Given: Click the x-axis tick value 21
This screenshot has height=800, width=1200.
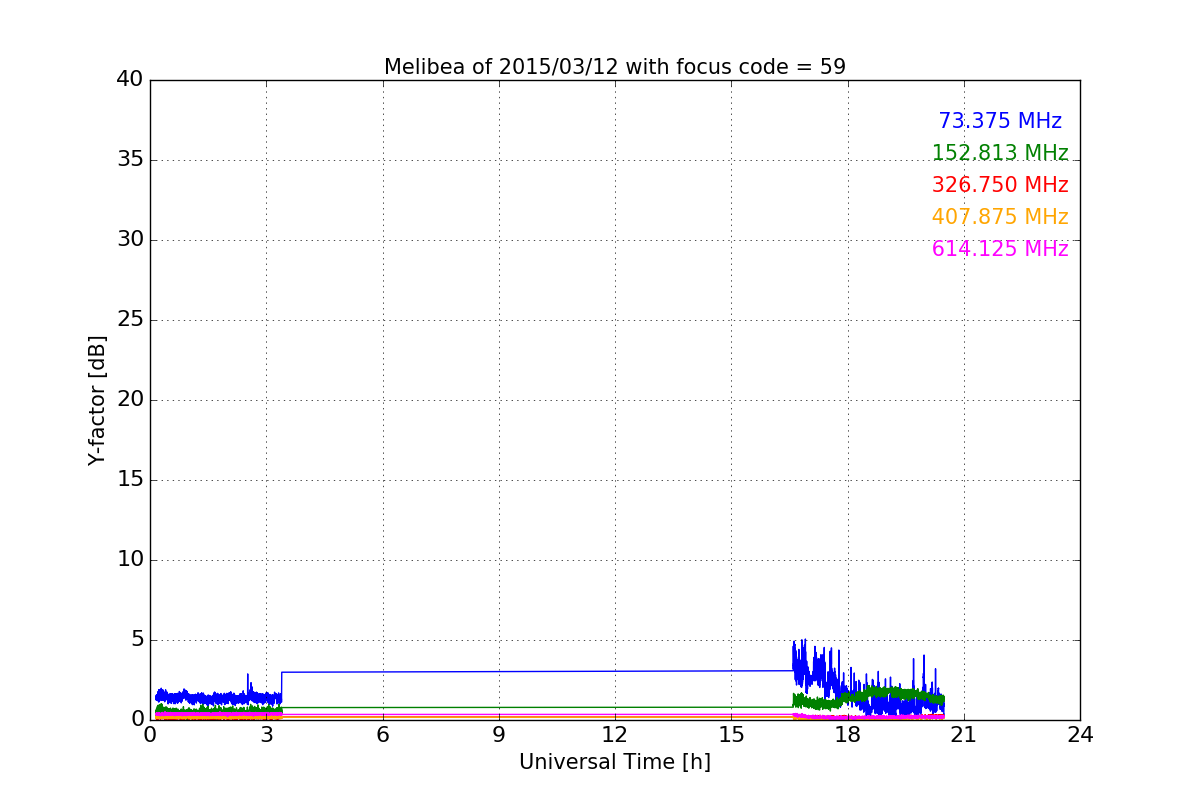Looking at the screenshot, I should click(964, 734).
